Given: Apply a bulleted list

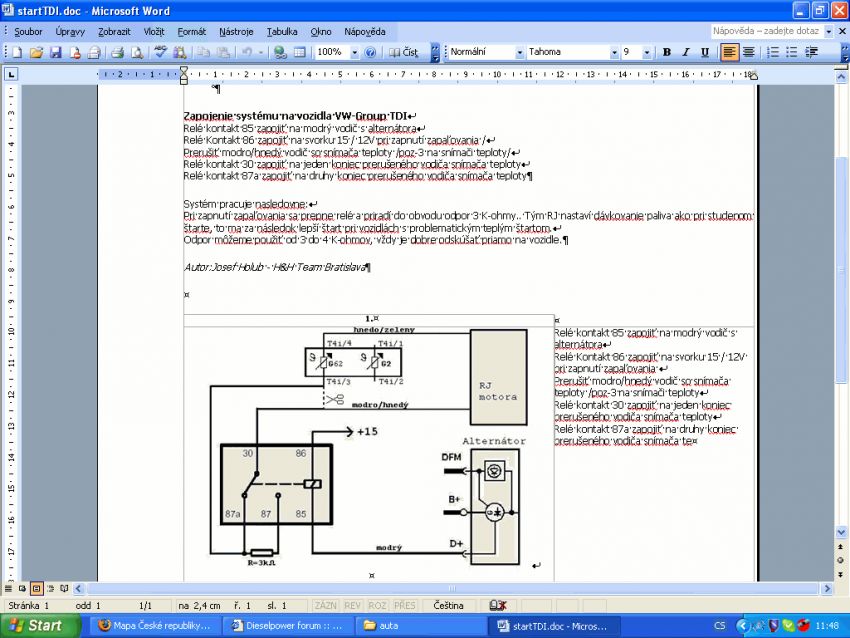Looking at the screenshot, I should (791, 52).
